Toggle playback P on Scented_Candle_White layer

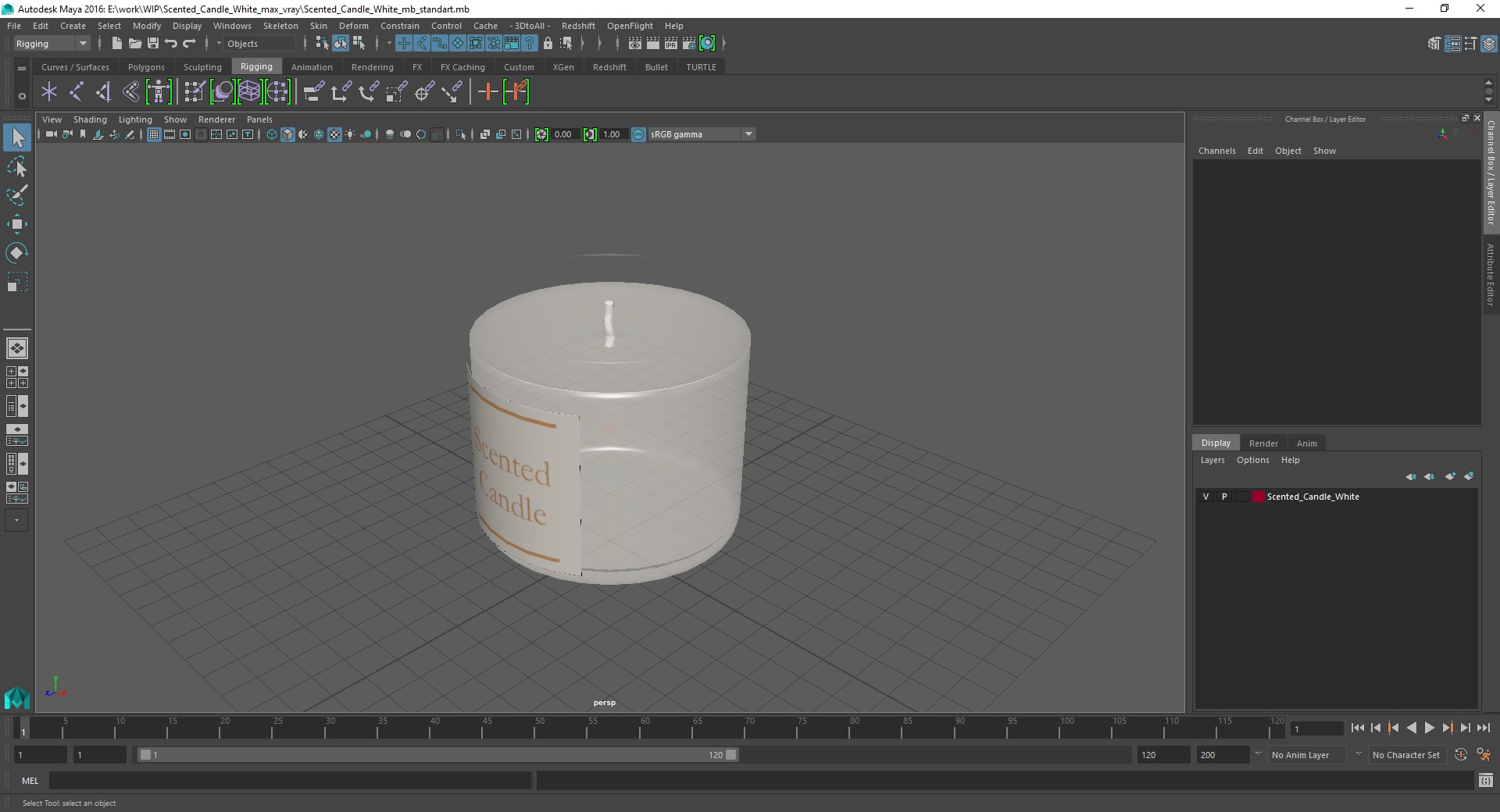[1224, 497]
